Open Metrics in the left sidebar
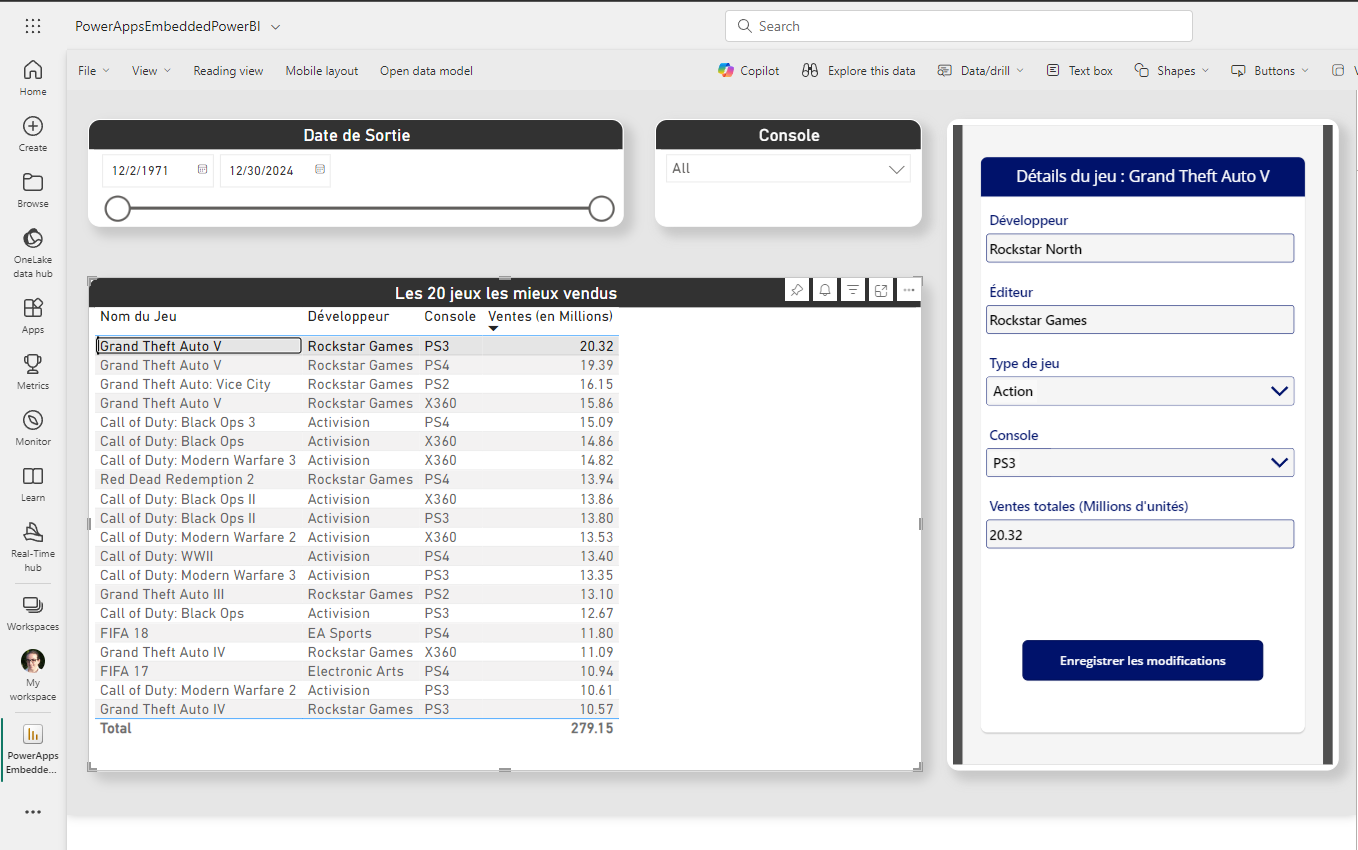This screenshot has height=850, width=1358. 33,372
